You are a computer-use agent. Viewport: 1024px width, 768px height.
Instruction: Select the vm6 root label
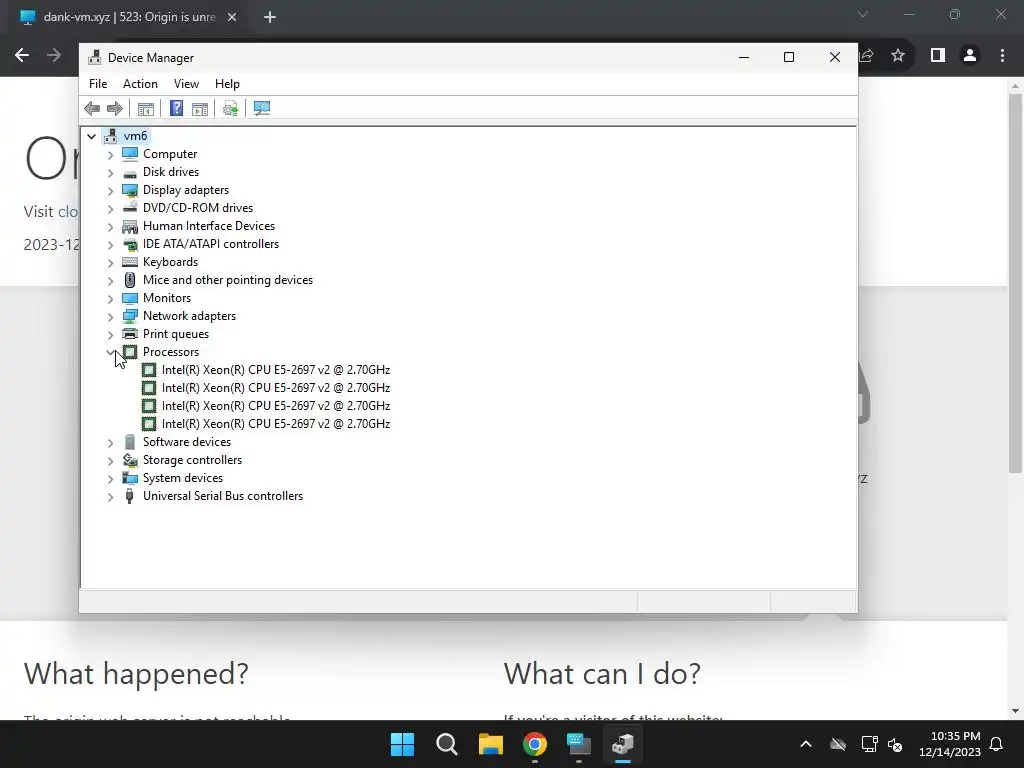point(135,136)
